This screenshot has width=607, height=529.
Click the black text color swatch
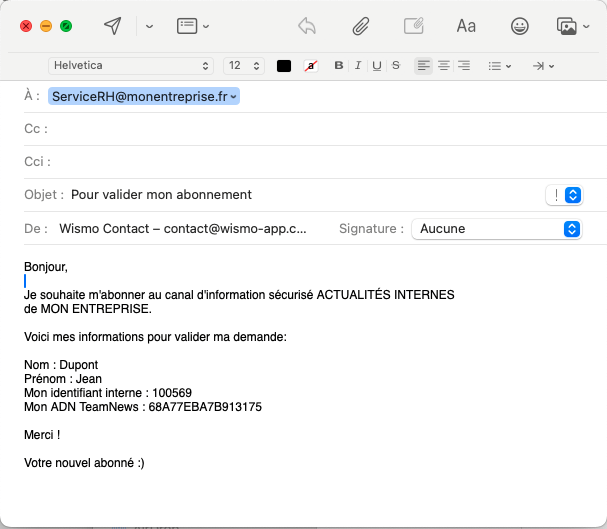[x=284, y=66]
